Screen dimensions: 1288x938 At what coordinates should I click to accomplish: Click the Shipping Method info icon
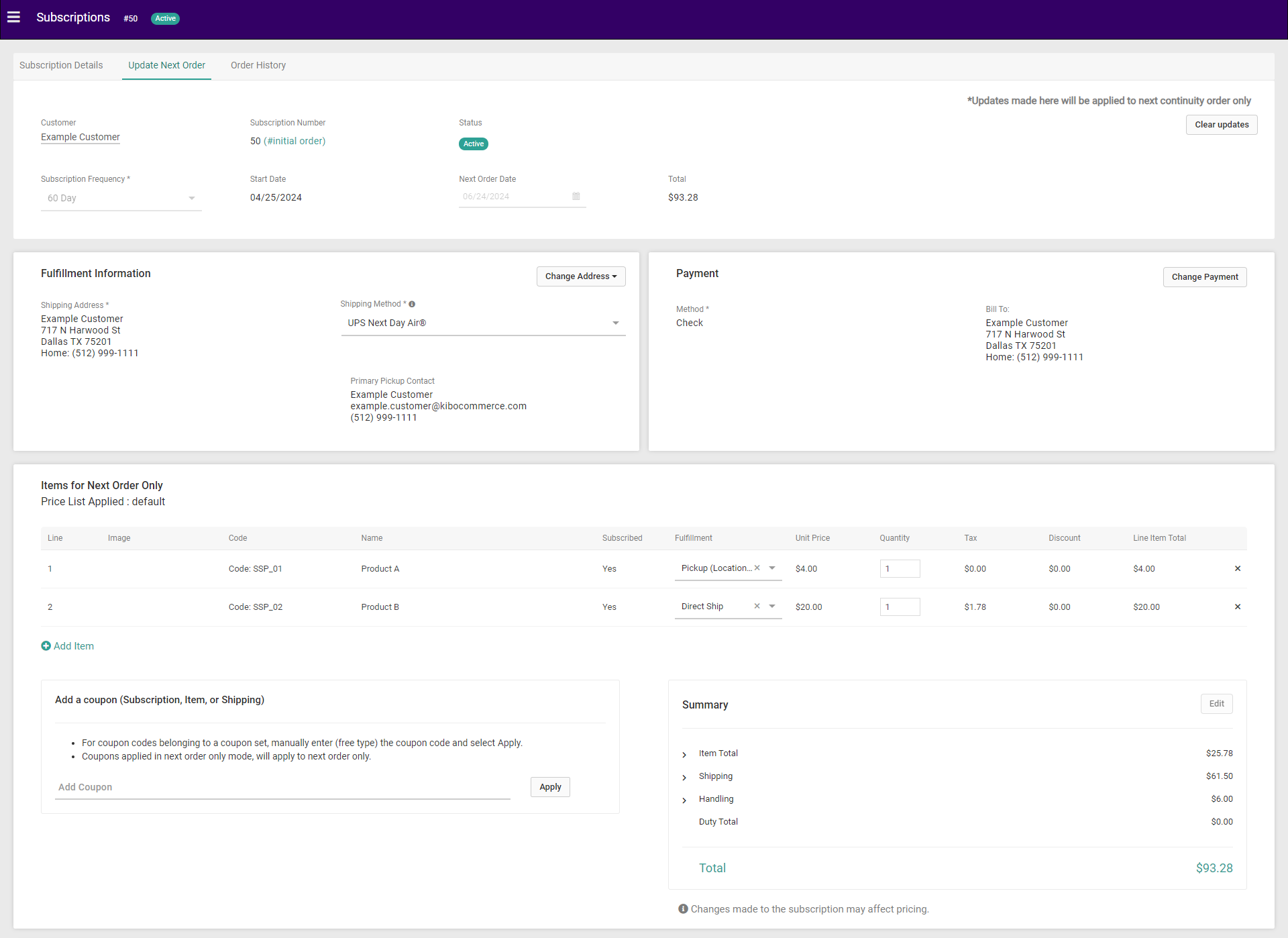pyautogui.click(x=412, y=305)
